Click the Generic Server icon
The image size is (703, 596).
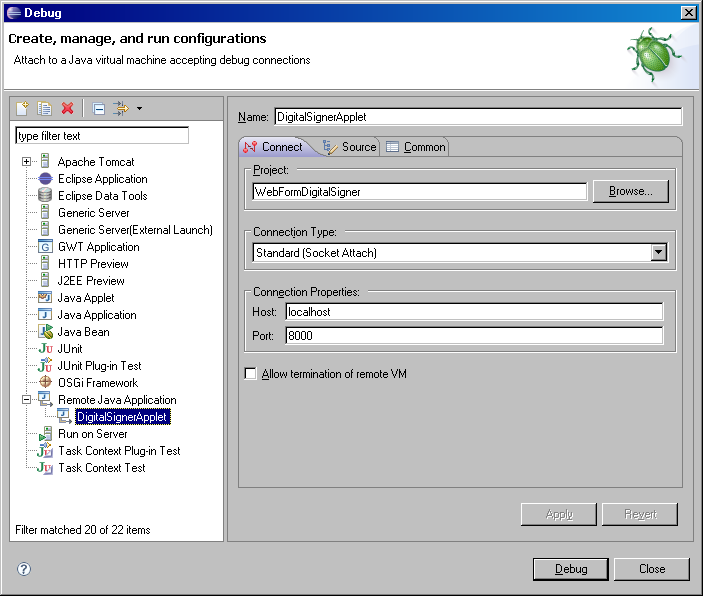[x=45, y=213]
